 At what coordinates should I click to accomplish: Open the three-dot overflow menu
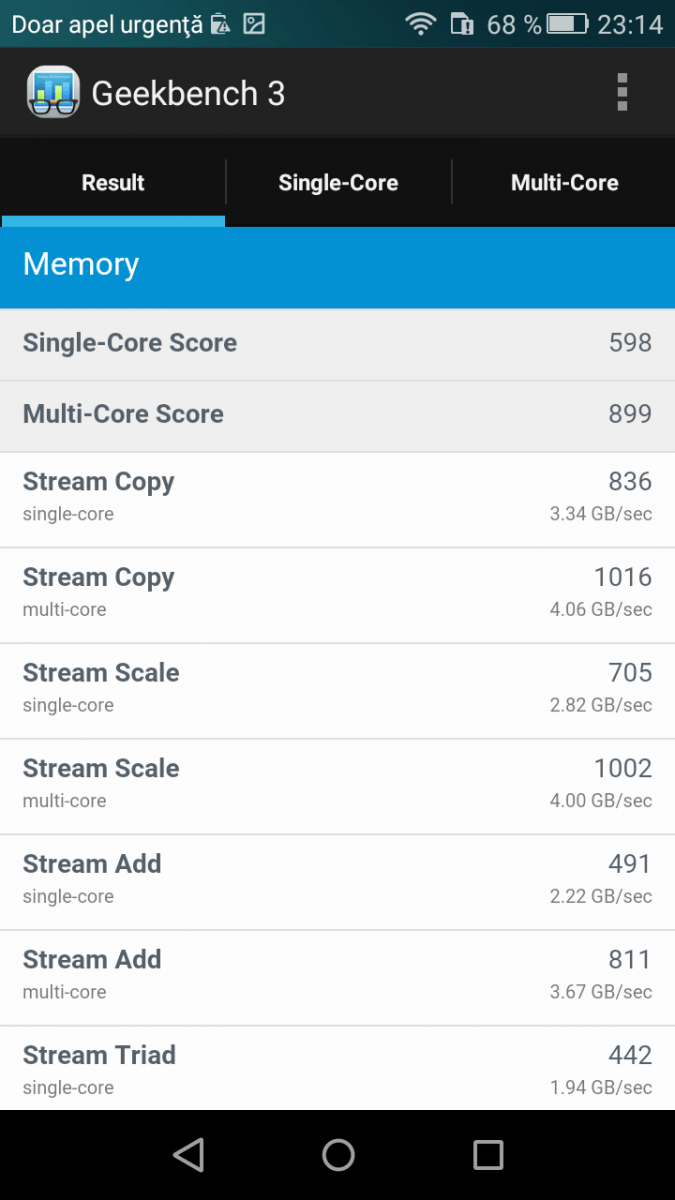point(622,92)
